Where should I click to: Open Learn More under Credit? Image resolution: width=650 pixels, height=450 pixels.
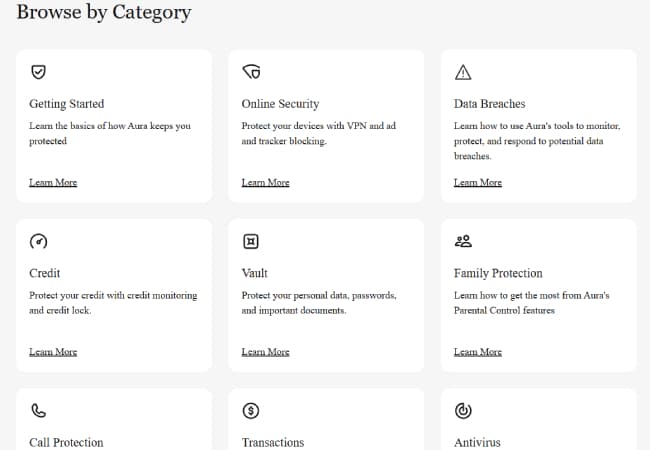click(53, 352)
